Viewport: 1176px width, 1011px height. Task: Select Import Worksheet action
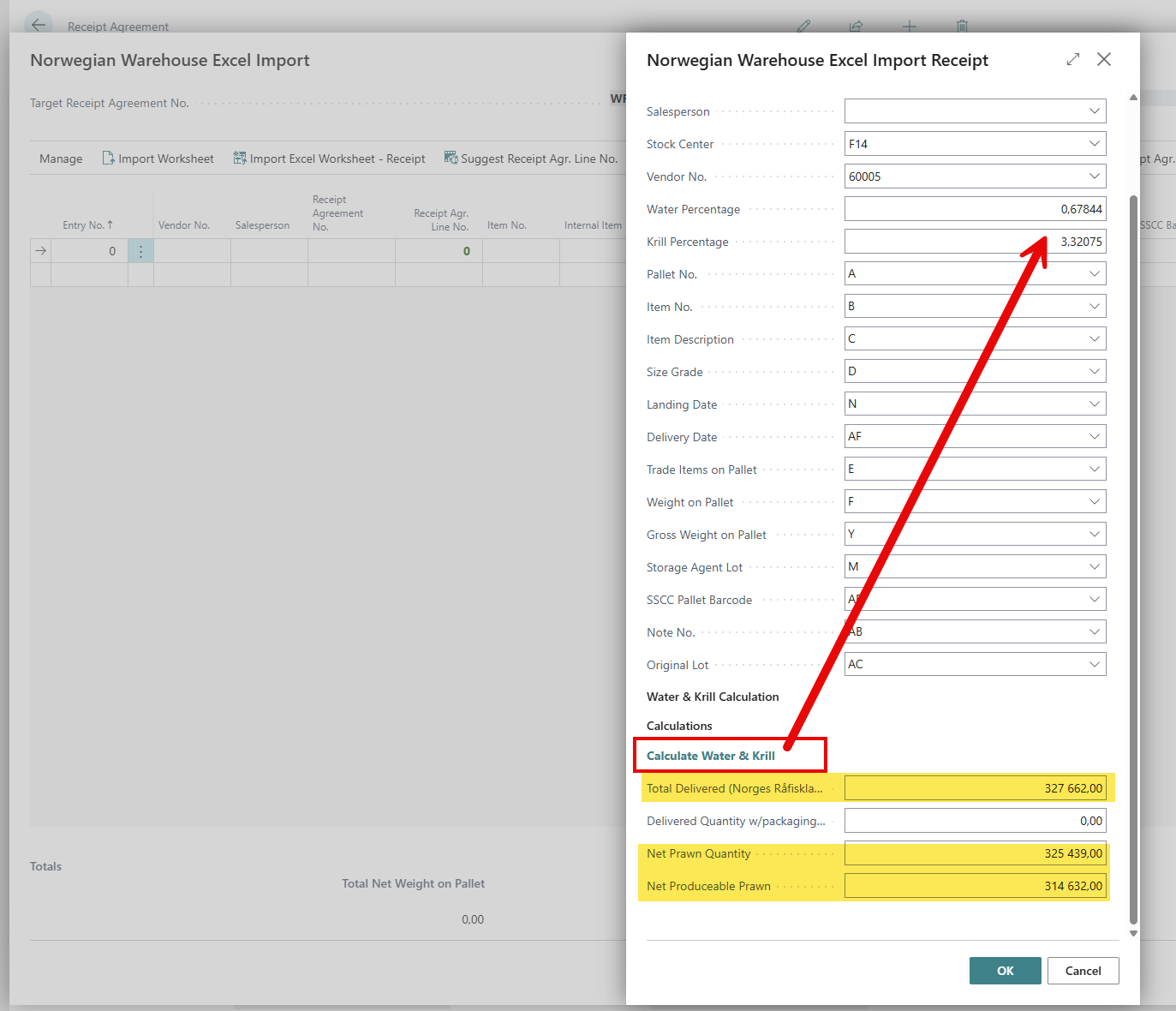[x=158, y=159]
